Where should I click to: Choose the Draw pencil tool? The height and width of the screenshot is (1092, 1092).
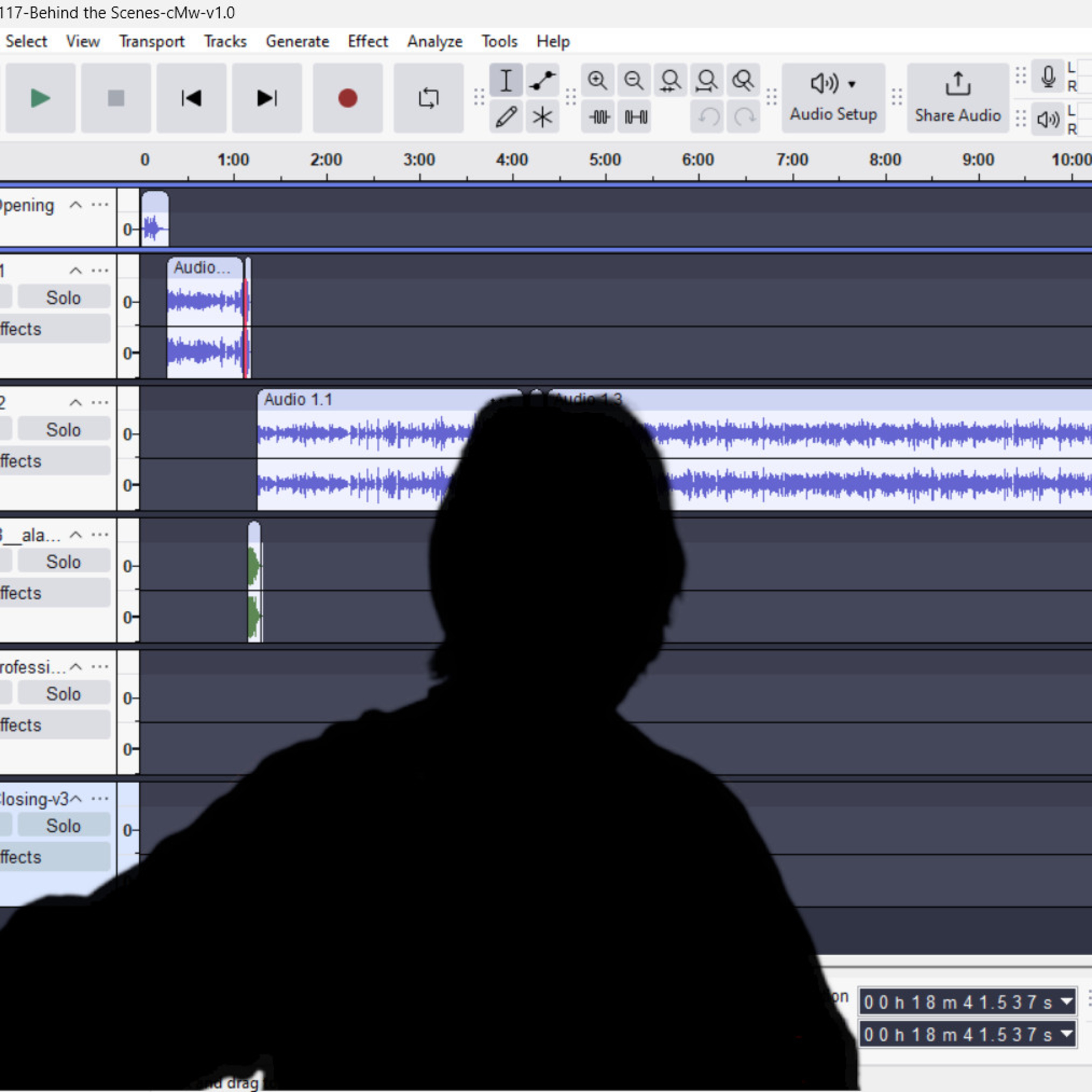pos(506,117)
